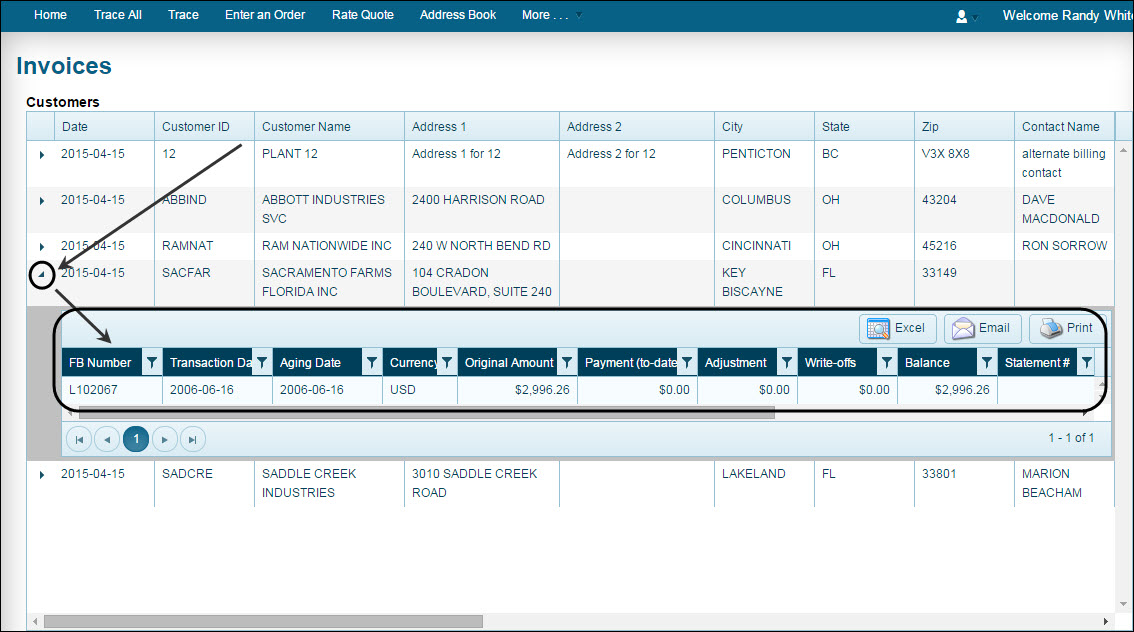Sort by the Date column header
Image resolution: width=1134 pixels, height=632 pixels.
[104, 127]
